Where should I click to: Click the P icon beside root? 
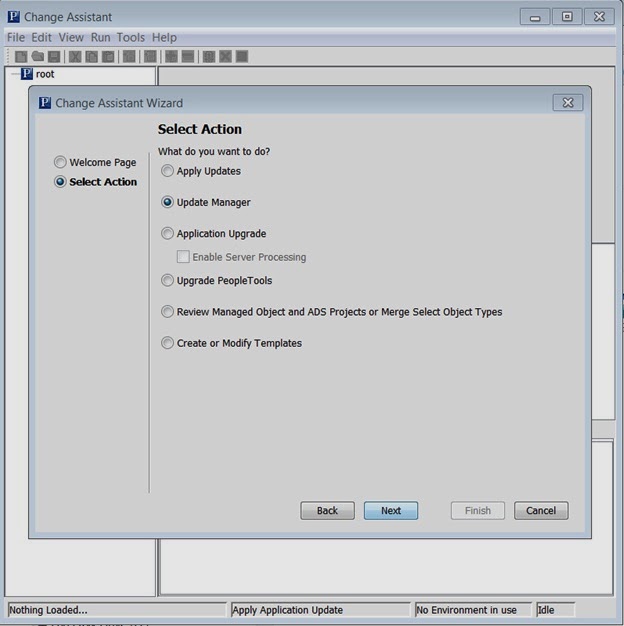point(27,74)
